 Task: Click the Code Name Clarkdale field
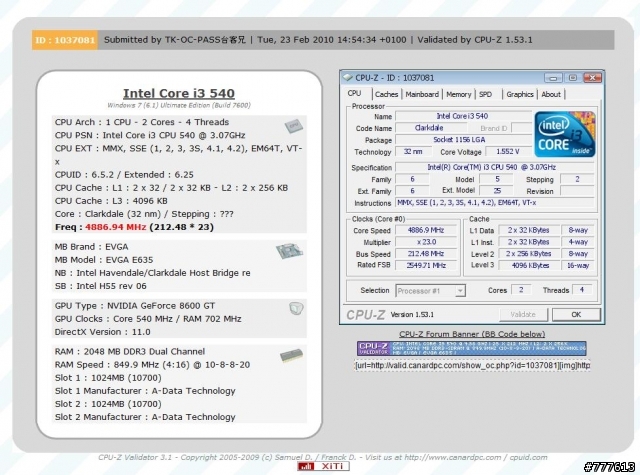[431, 128]
